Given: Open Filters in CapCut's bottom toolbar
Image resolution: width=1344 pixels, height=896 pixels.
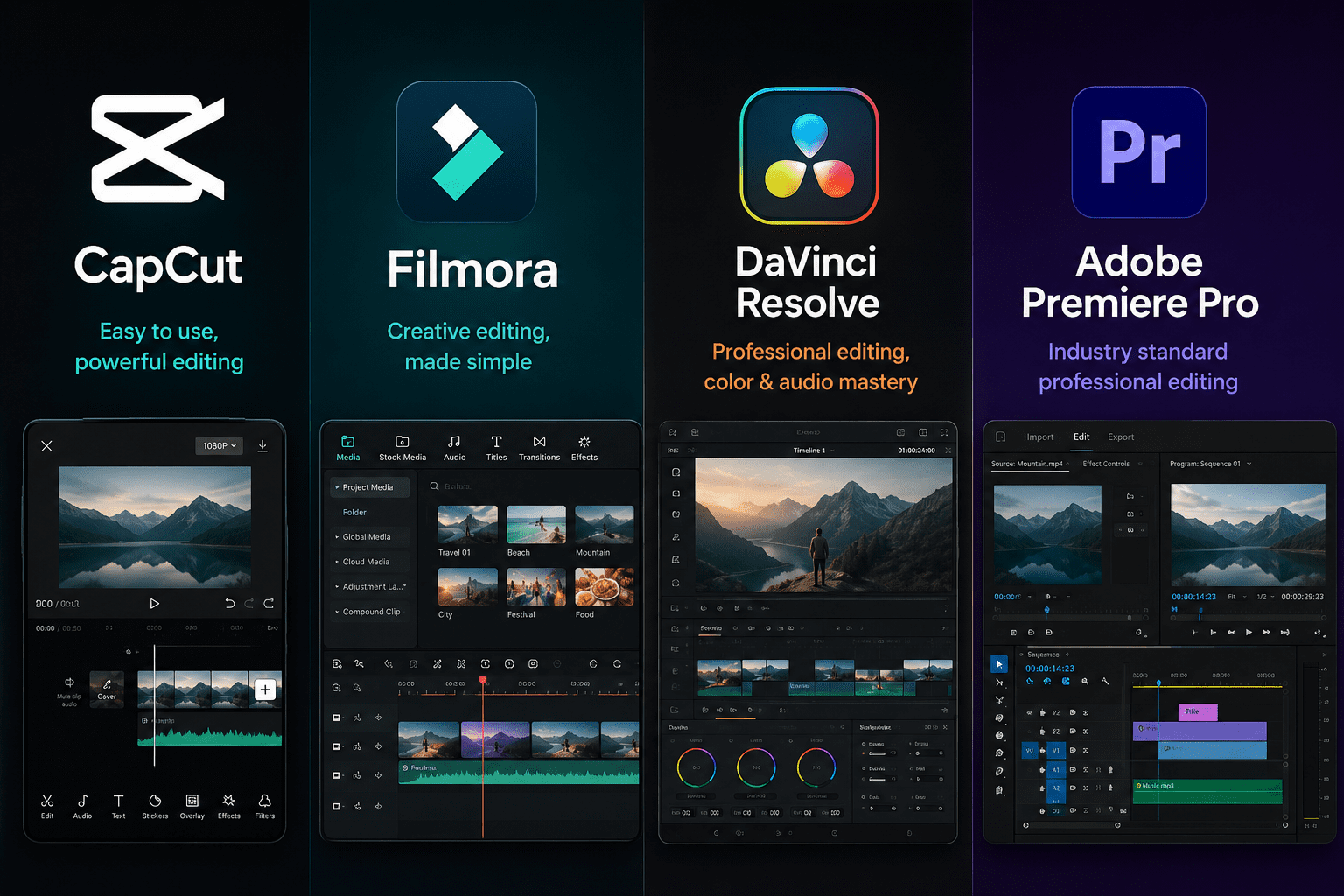Looking at the screenshot, I should [265, 806].
